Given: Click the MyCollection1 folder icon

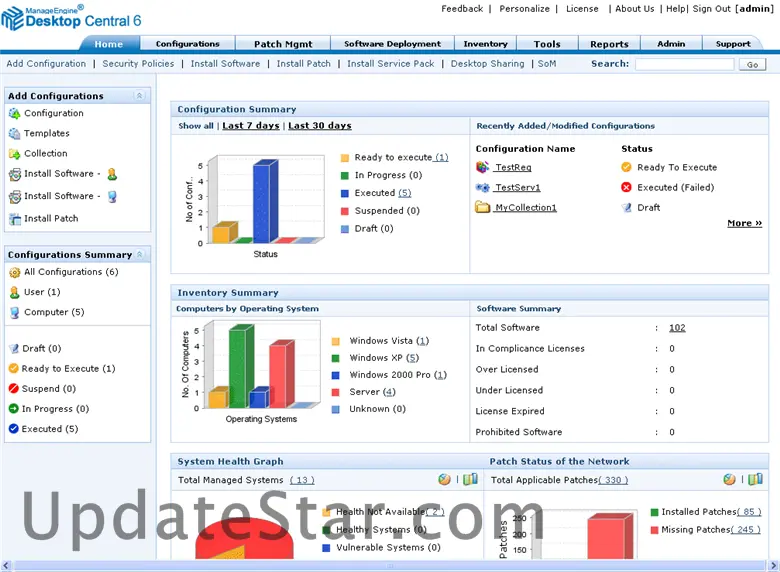Looking at the screenshot, I should 483,207.
